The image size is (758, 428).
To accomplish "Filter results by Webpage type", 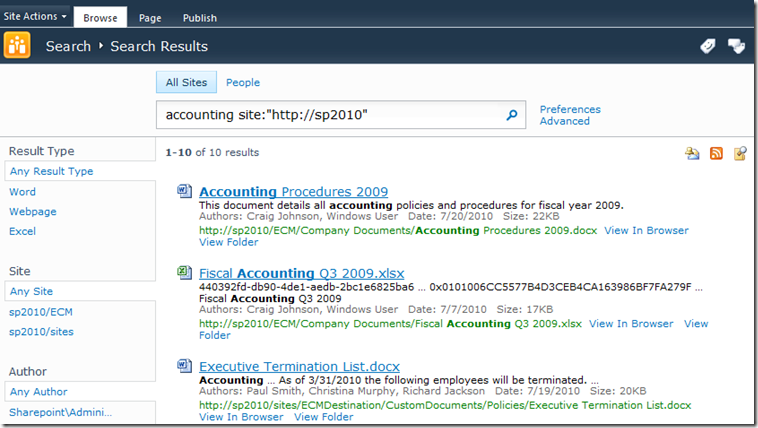I will point(32,212).
